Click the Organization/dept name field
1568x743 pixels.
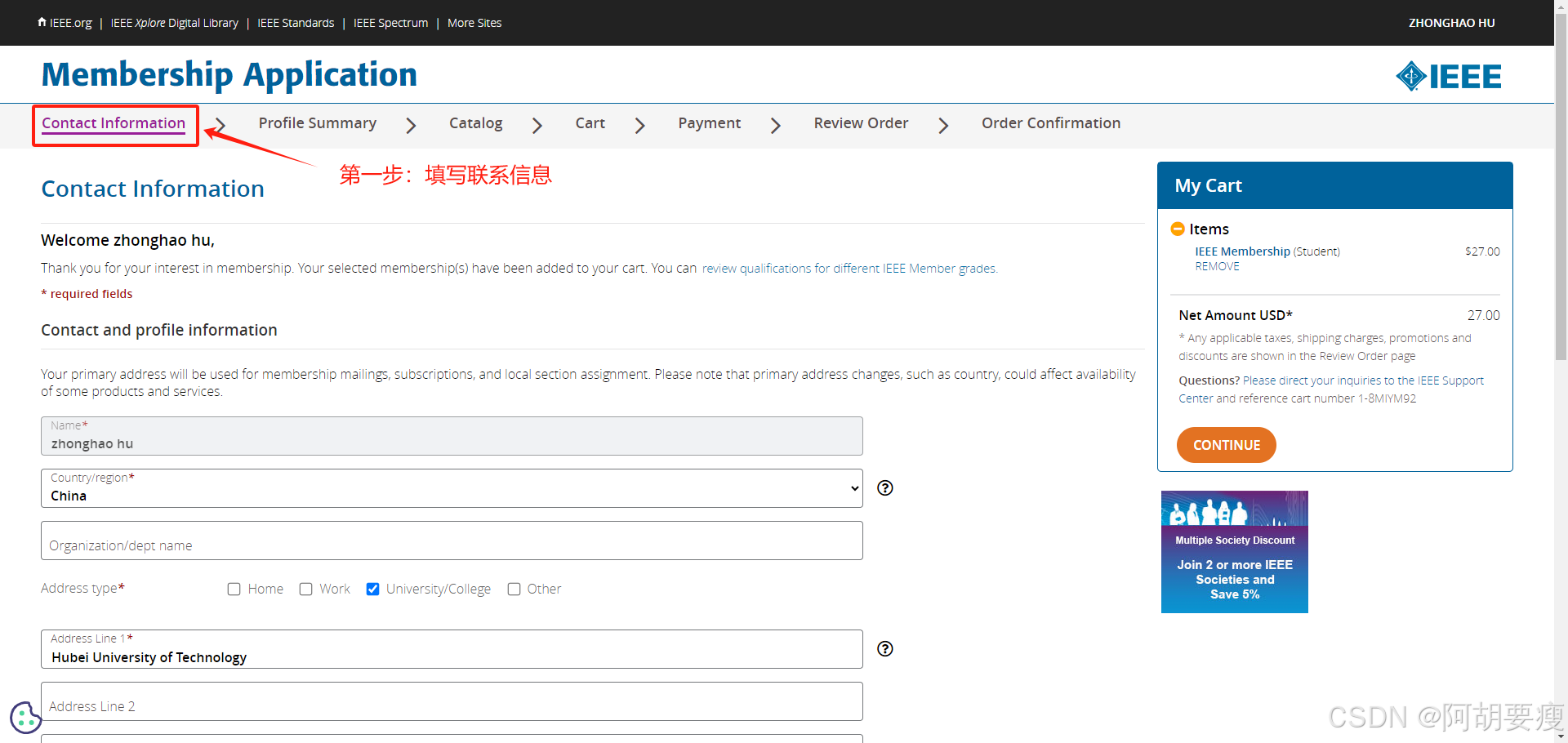point(452,541)
